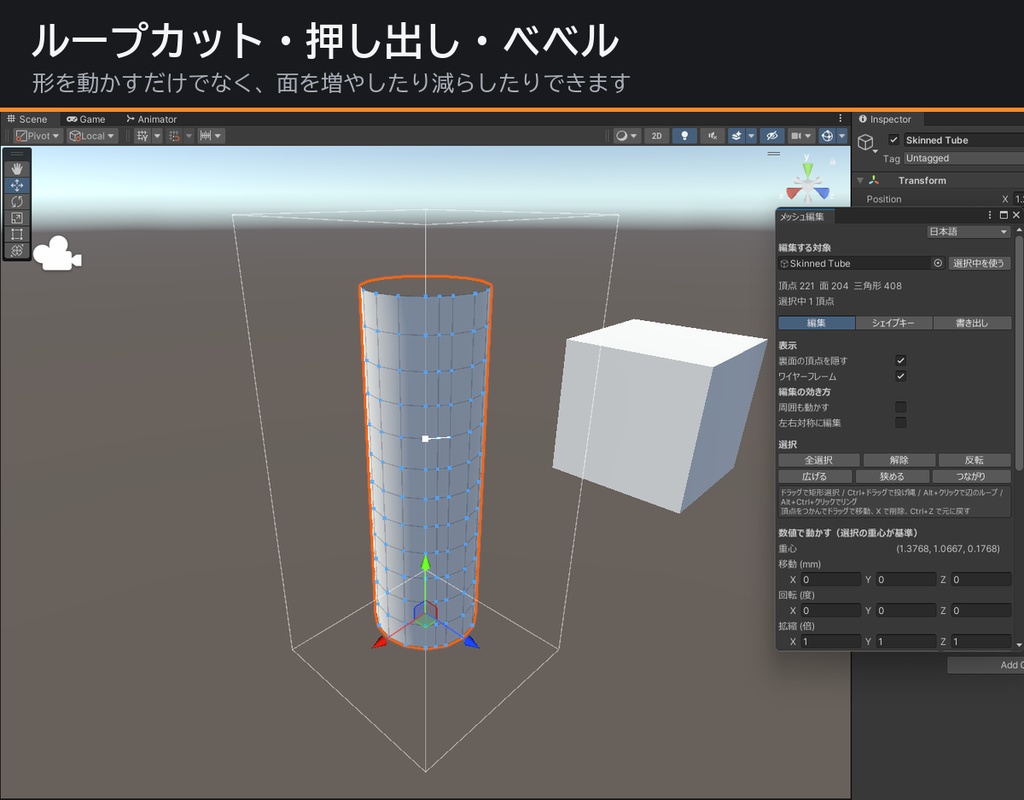Select the 編集 tab

pos(816,323)
